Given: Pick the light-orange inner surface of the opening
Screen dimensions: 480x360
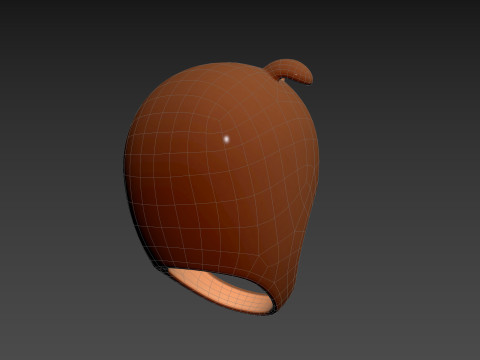Looking at the screenshot, I should [223, 292].
